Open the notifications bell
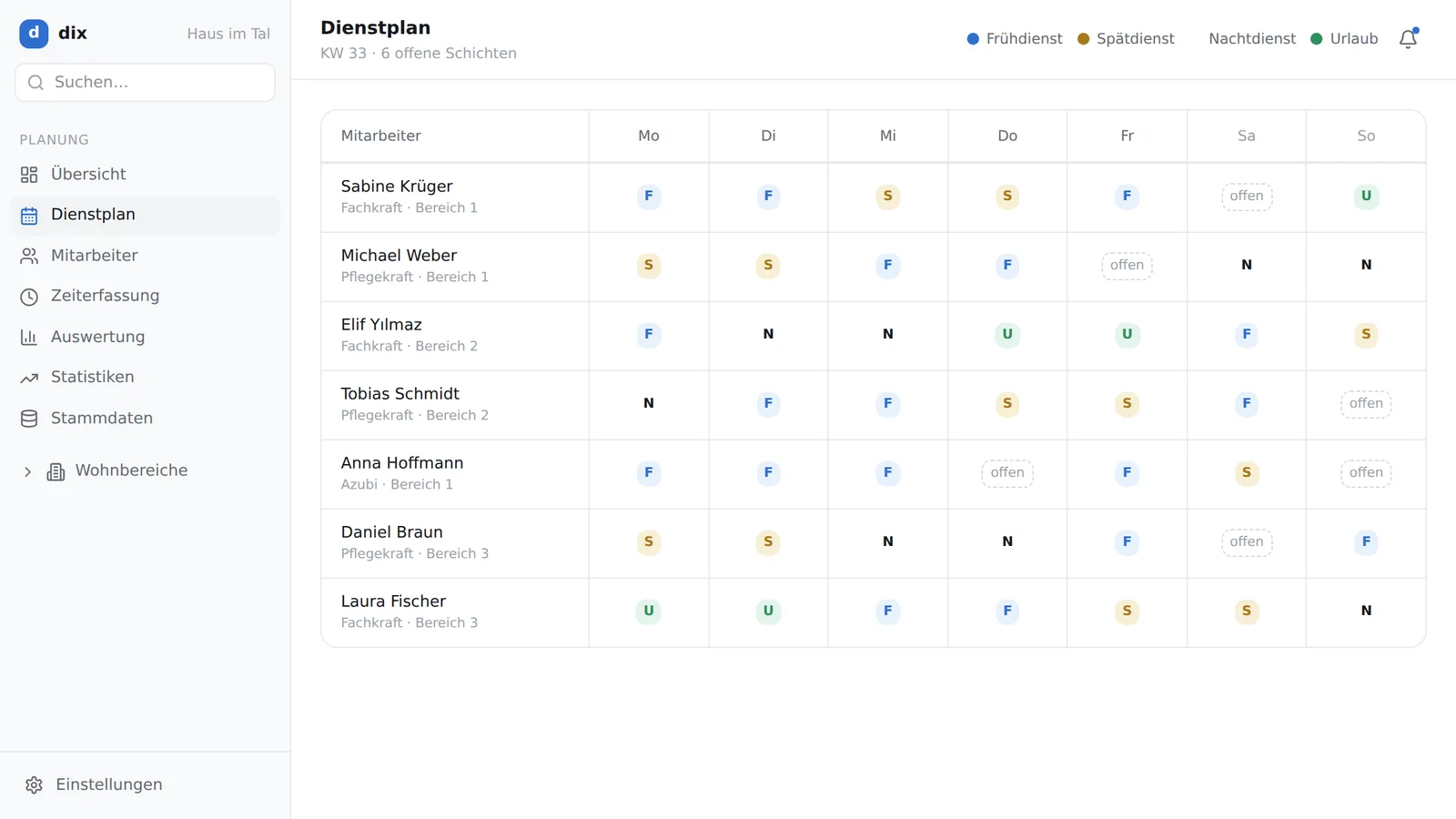 pos(1408,38)
